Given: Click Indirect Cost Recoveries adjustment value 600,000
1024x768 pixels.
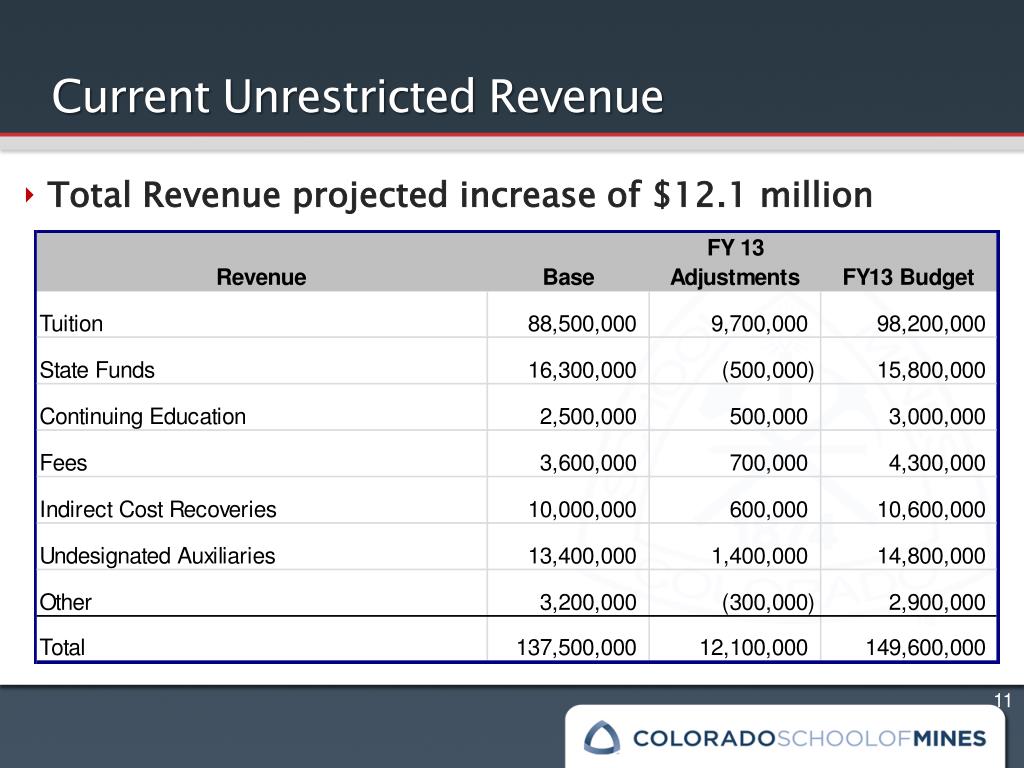Looking at the screenshot, I should [769, 509].
